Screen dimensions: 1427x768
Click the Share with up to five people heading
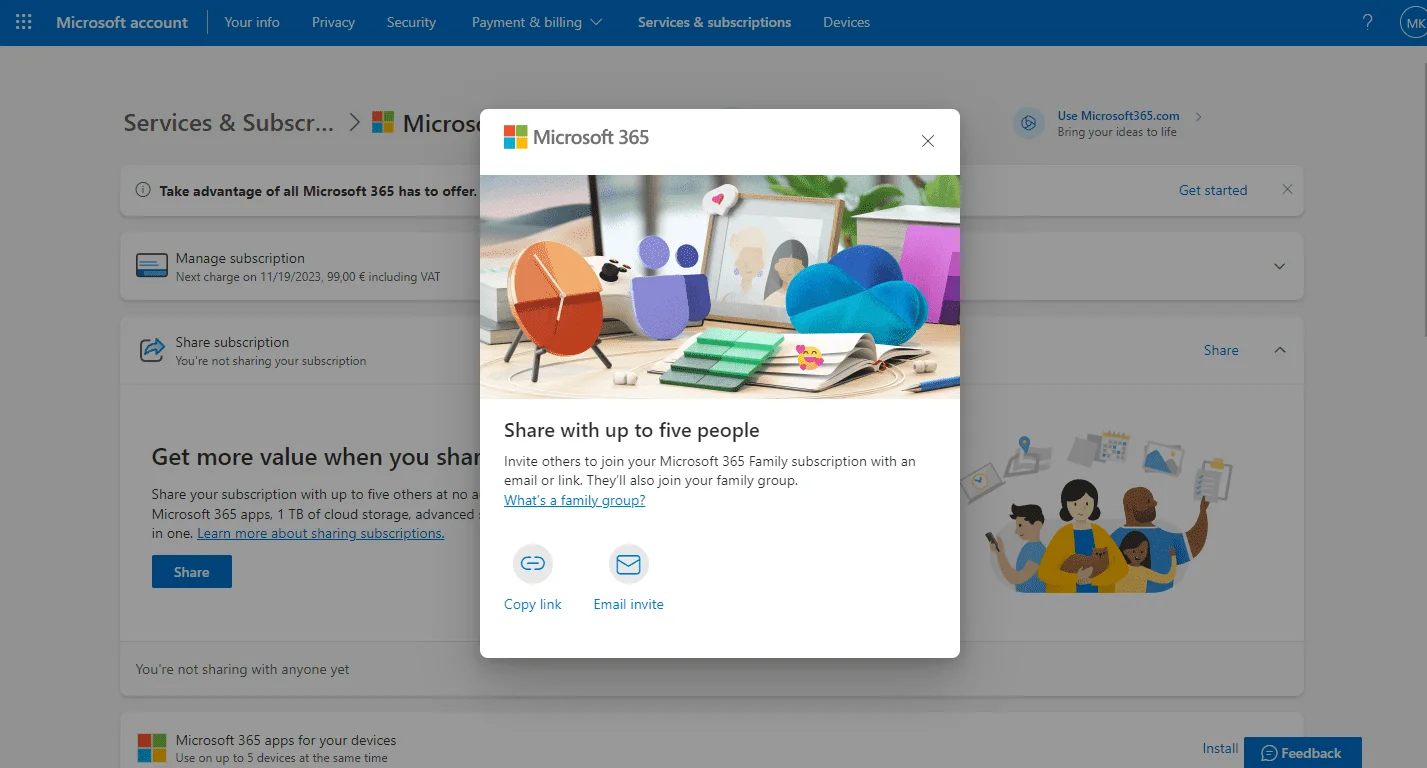pos(632,430)
